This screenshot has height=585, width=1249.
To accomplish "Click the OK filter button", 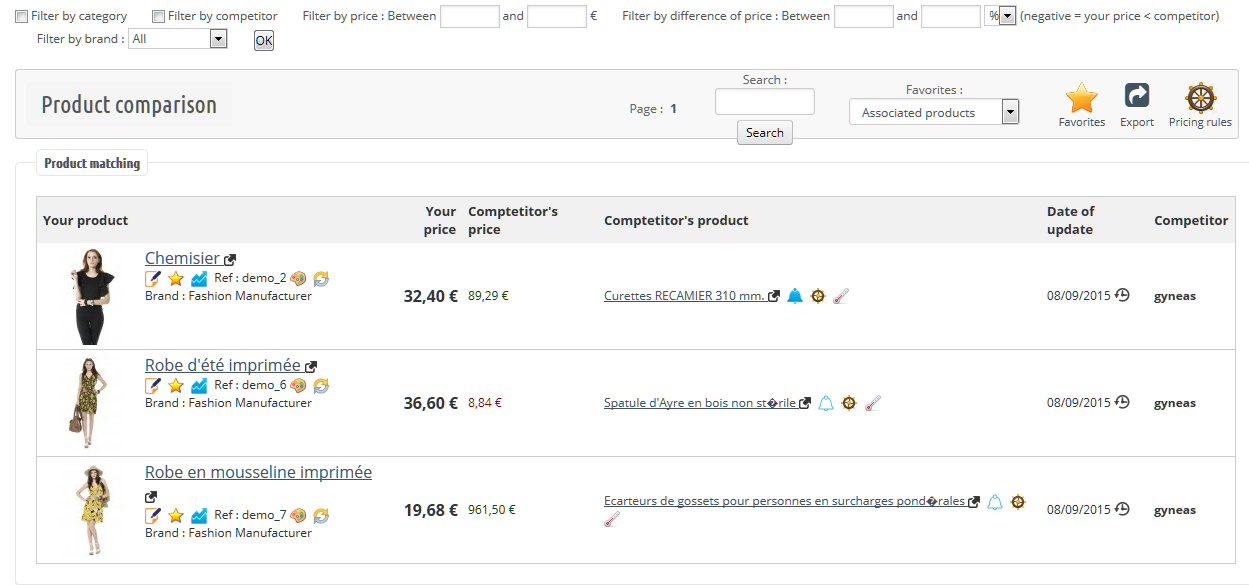I will [x=264, y=40].
